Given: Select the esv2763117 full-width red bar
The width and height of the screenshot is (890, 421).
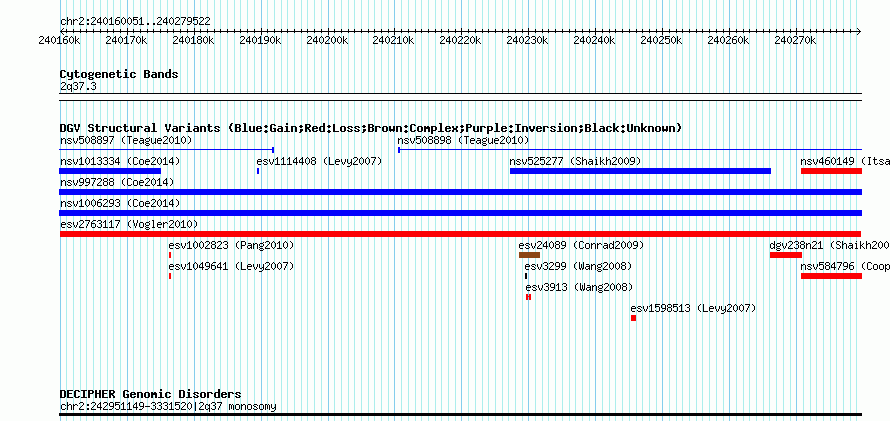Looking at the screenshot, I should pyautogui.click(x=461, y=234).
